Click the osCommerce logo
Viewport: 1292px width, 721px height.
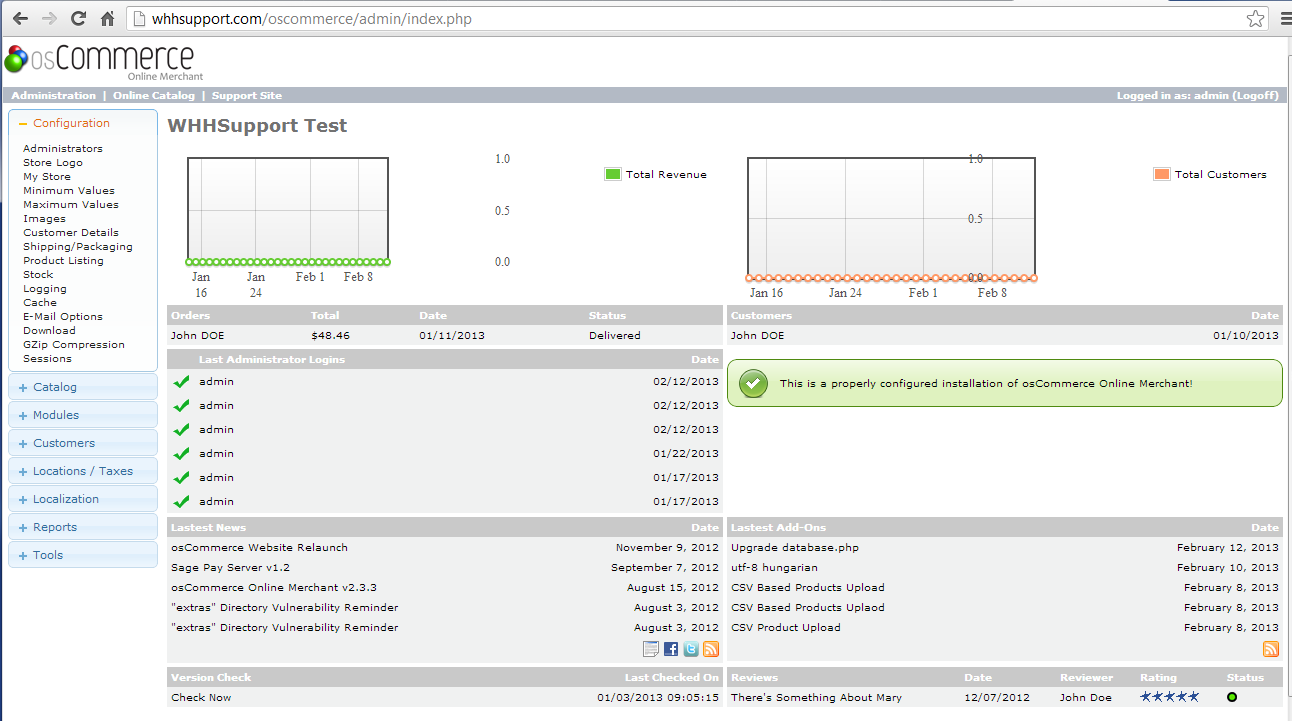tap(100, 60)
